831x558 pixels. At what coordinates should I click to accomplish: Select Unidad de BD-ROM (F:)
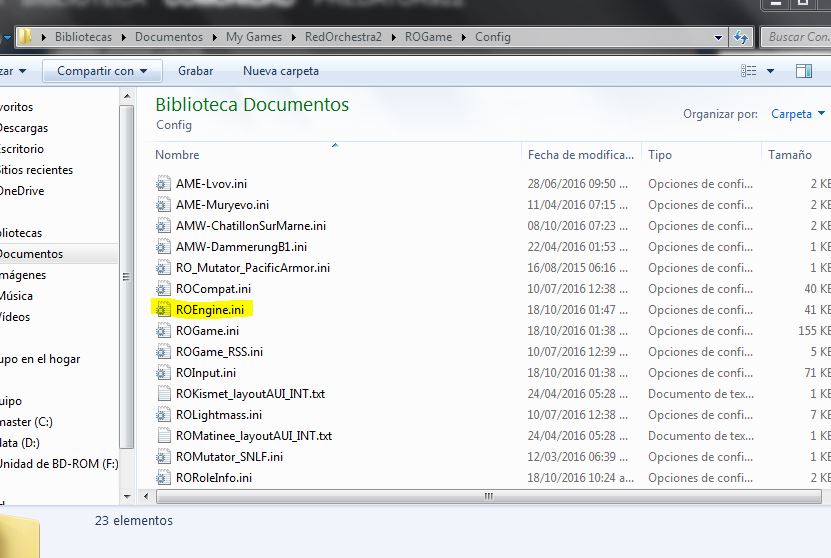(59, 464)
